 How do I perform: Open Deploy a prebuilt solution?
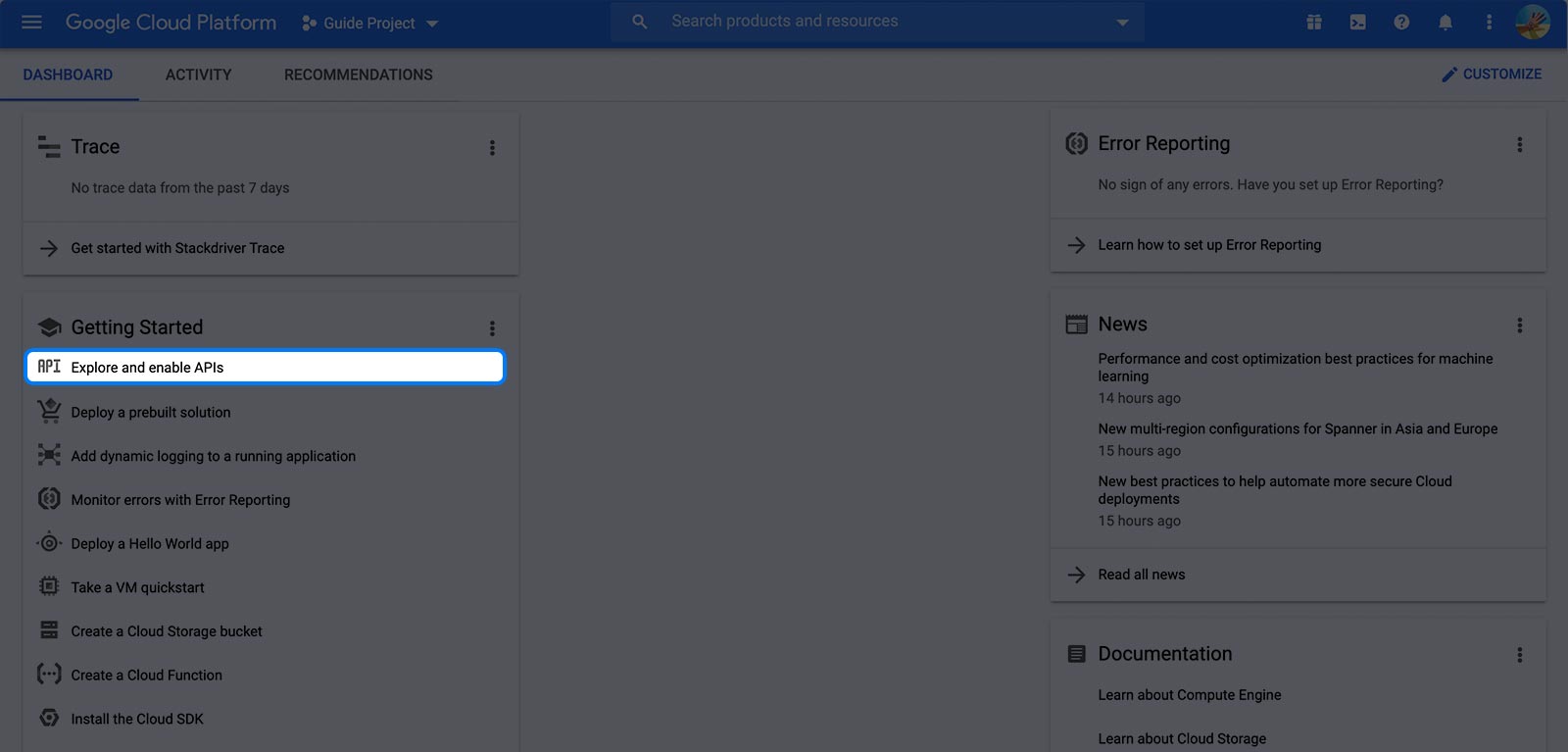[x=151, y=413]
